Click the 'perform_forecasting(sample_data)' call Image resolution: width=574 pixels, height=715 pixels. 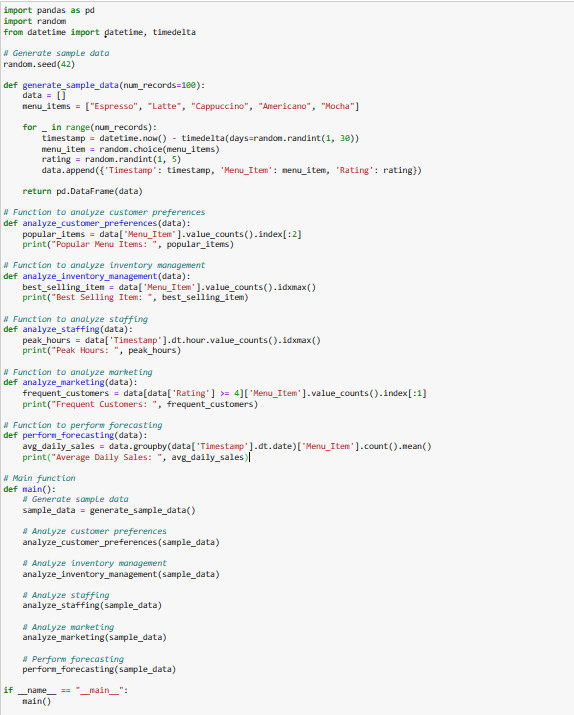pyautogui.click(x=99, y=668)
